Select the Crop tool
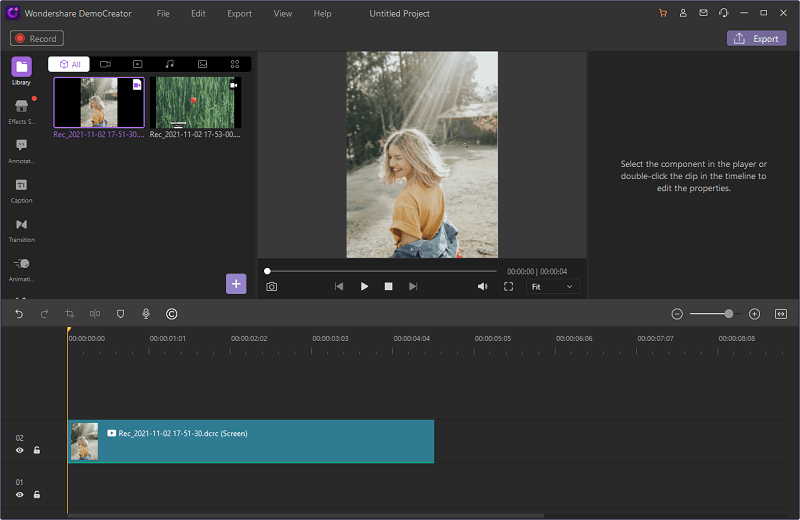This screenshot has width=800, height=520. point(70,314)
